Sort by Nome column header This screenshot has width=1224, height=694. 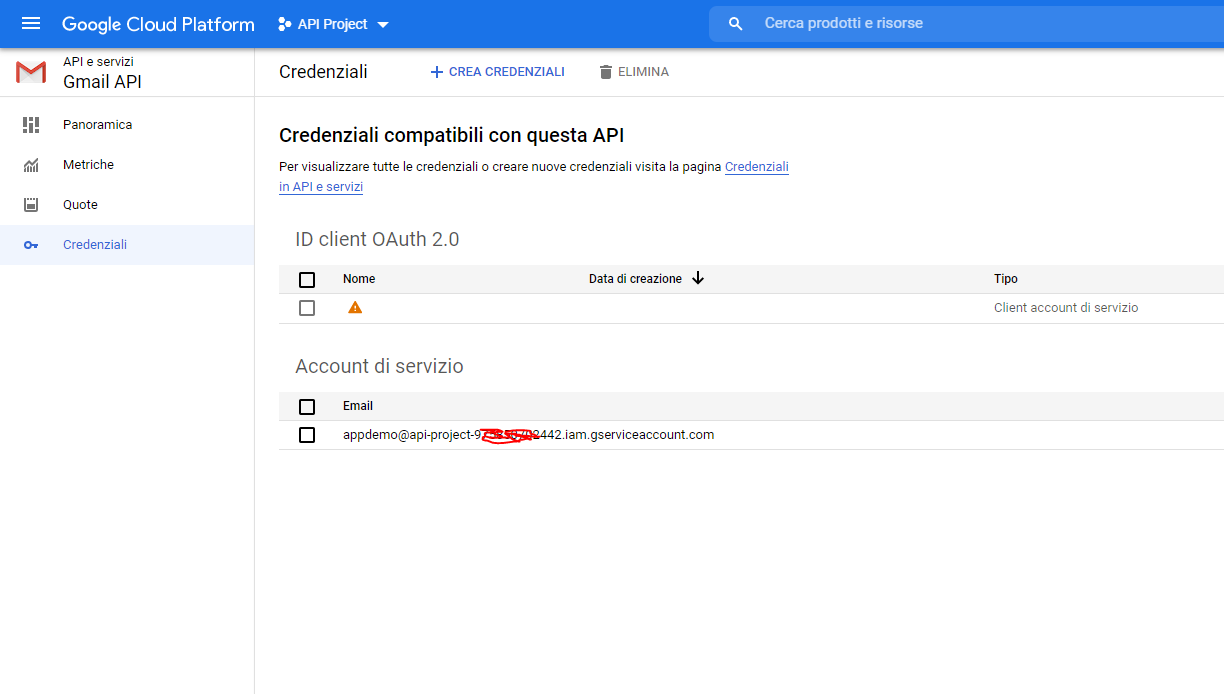coord(359,279)
